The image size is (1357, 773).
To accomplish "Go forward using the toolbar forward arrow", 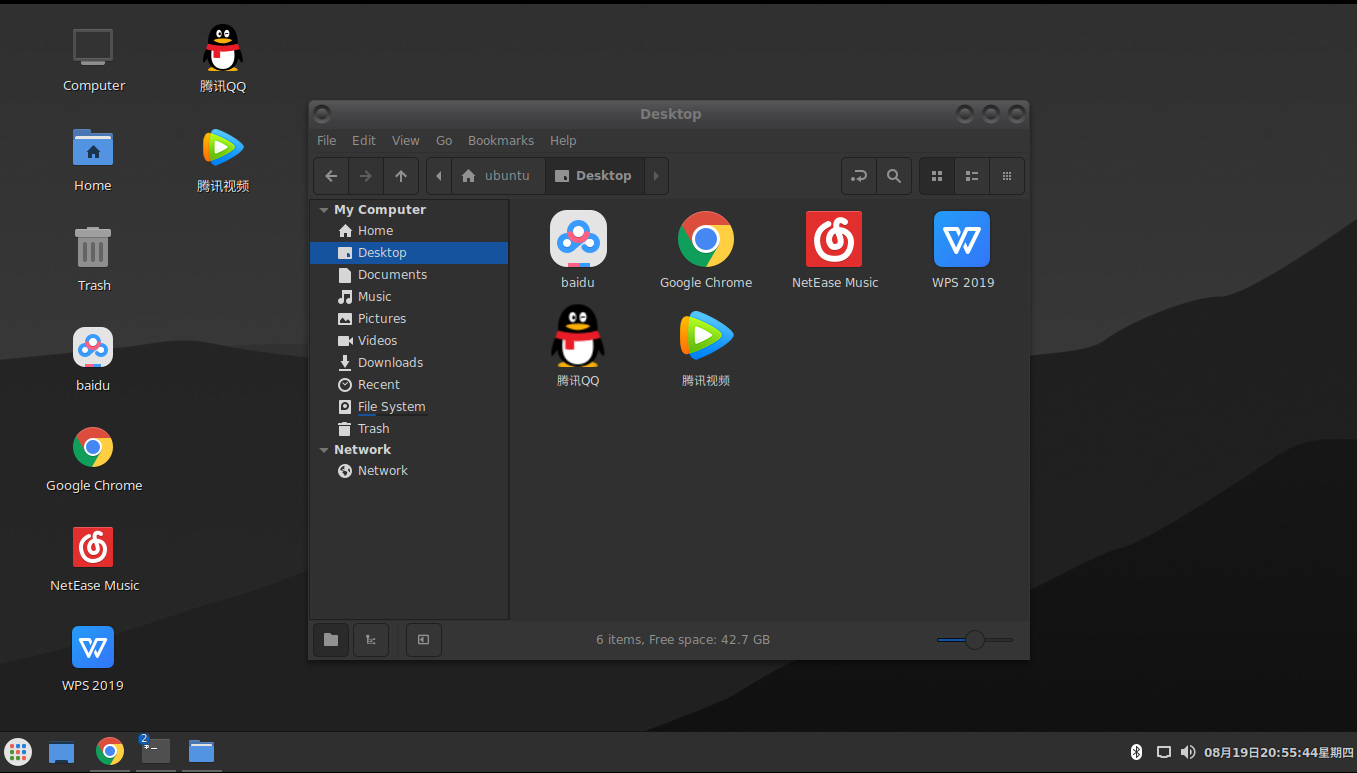I will 366,176.
